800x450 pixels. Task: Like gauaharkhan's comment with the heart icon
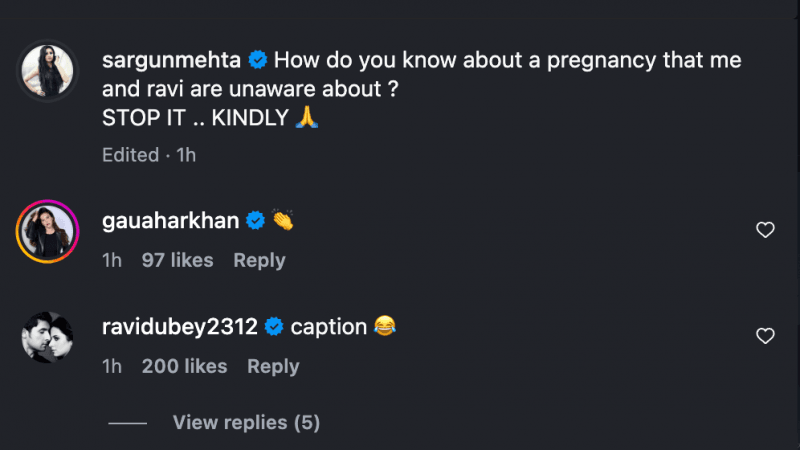[765, 231]
